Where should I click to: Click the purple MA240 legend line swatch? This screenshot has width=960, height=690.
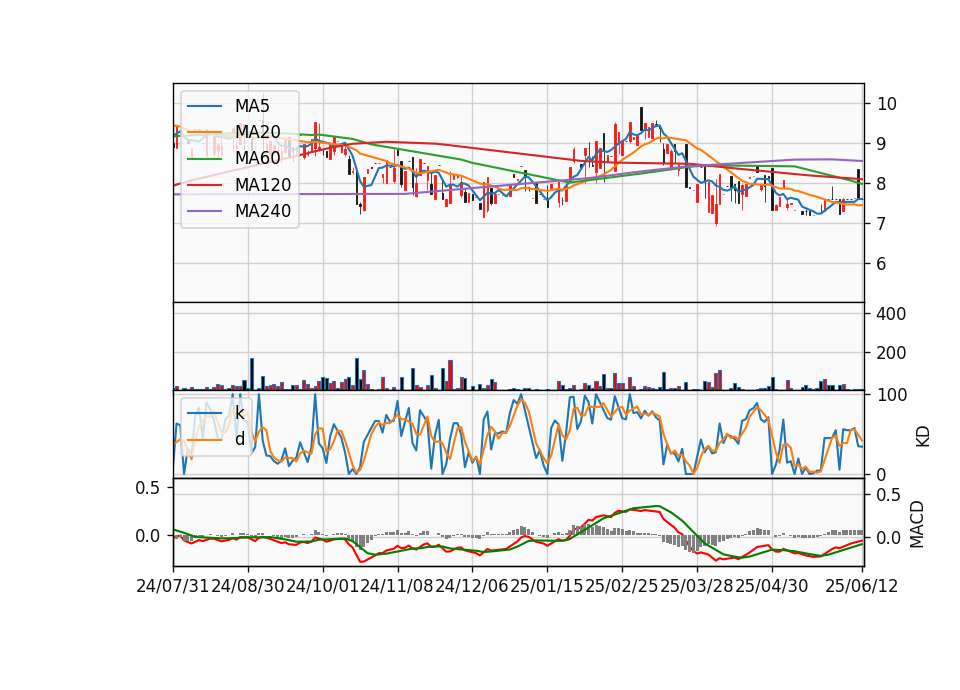coord(204,211)
